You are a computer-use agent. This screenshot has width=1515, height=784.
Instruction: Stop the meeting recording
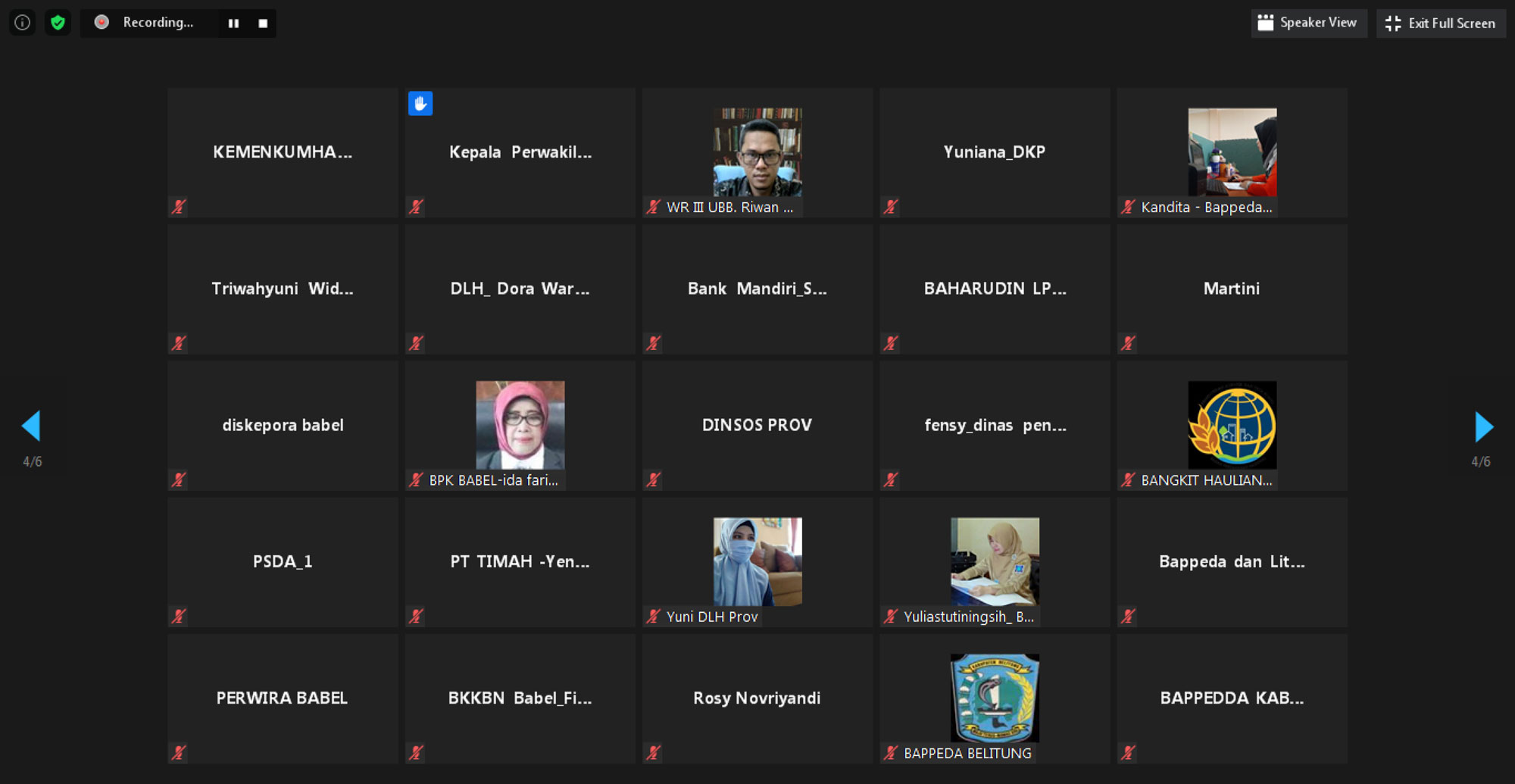click(263, 23)
